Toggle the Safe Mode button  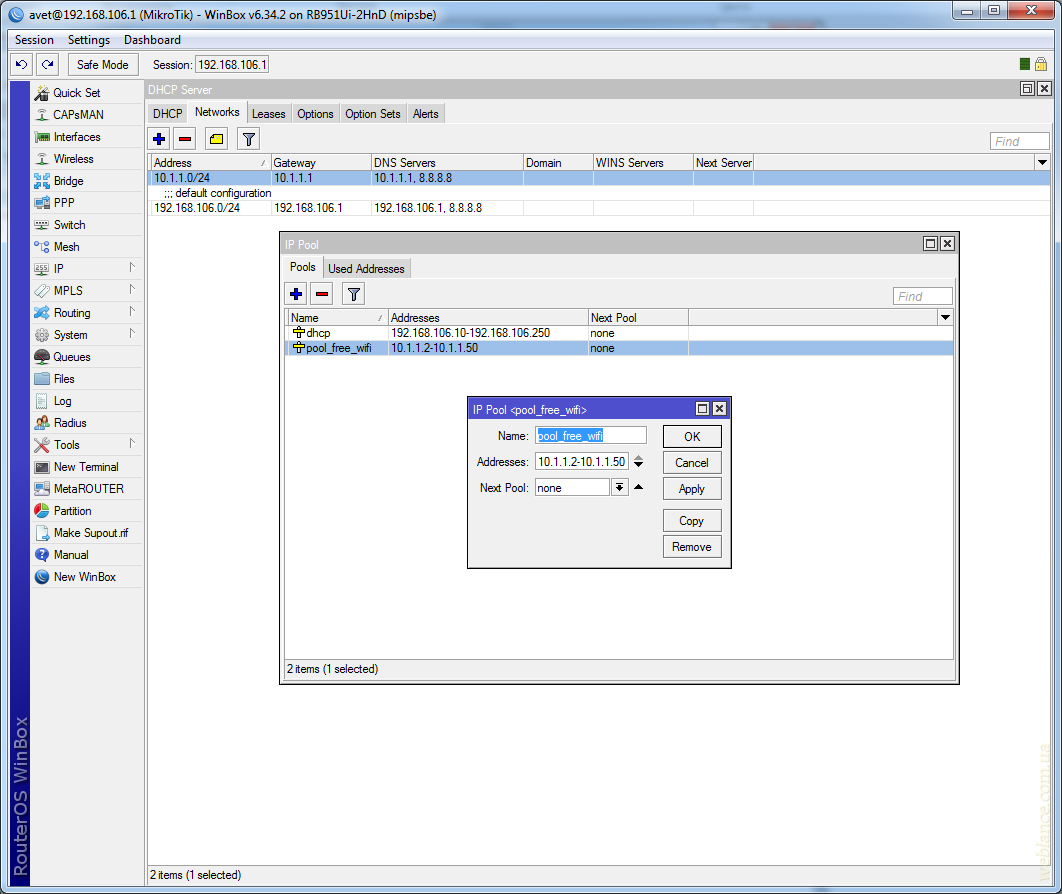(102, 64)
